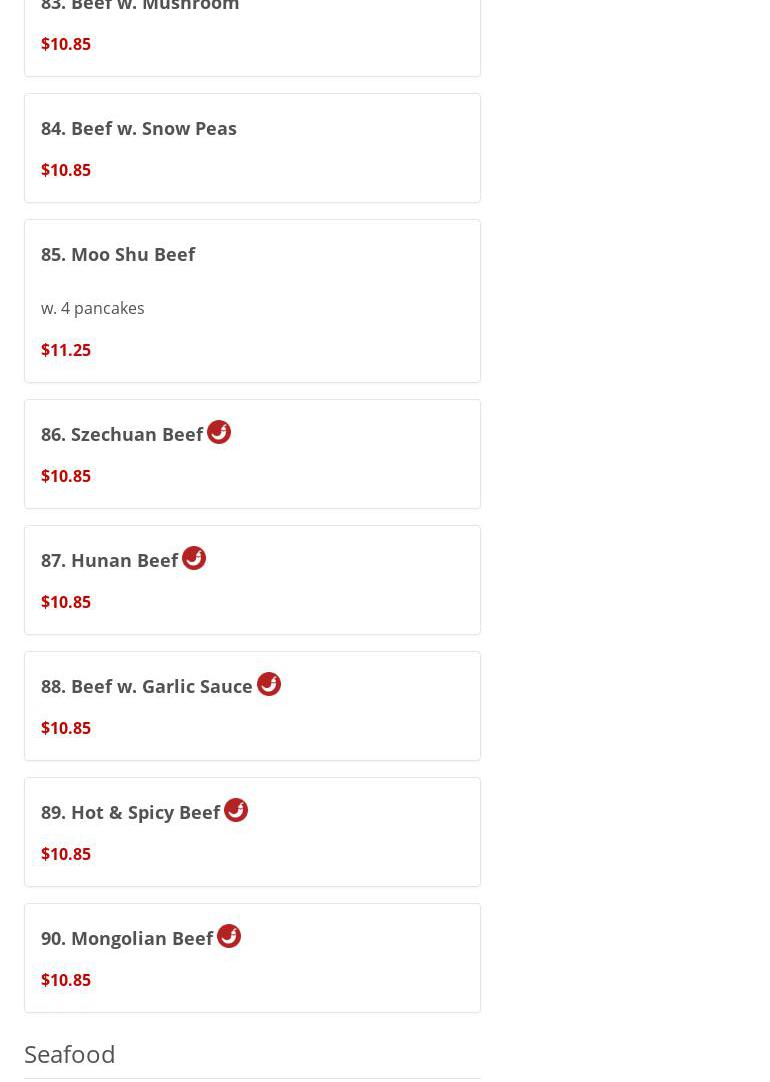Open 89. Hot & Spicy Beef item
770x1082 pixels.
pyautogui.click(x=130, y=812)
